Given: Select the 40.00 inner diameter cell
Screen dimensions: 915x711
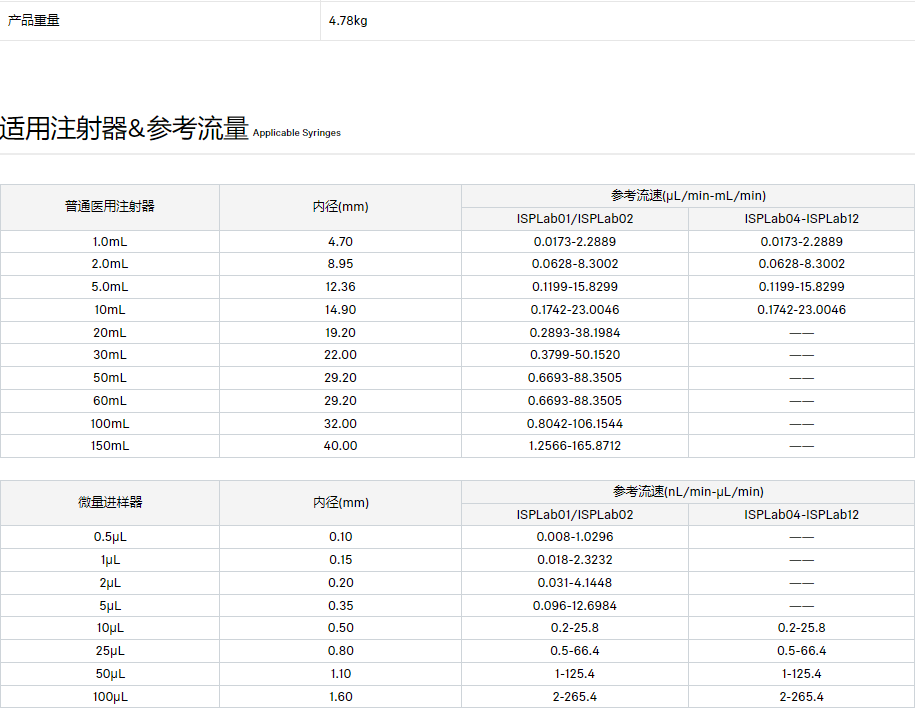Looking at the screenshot, I should coord(340,446).
